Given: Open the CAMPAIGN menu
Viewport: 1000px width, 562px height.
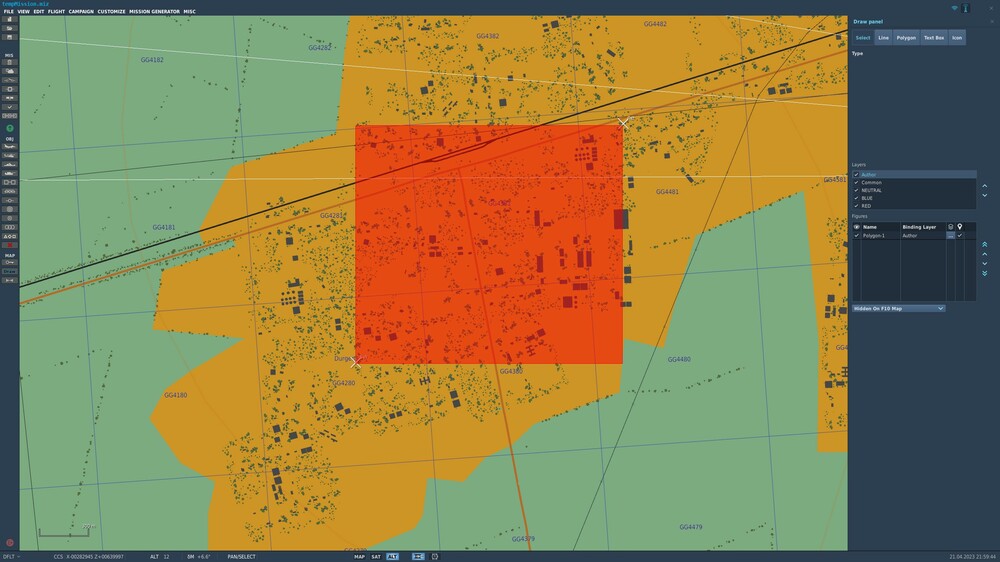Looking at the screenshot, I should pos(81,11).
